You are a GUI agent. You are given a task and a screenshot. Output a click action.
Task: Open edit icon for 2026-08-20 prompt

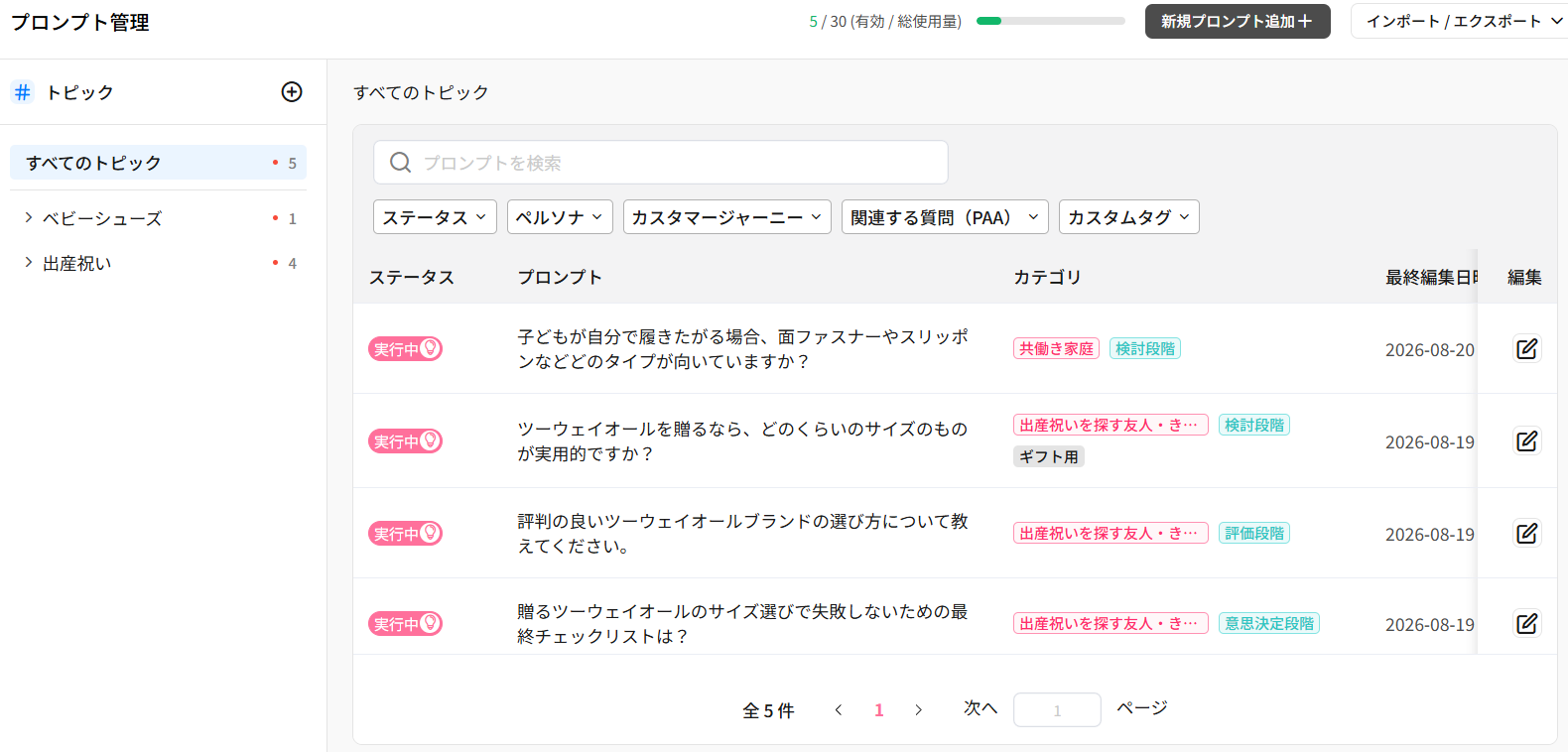(x=1526, y=349)
